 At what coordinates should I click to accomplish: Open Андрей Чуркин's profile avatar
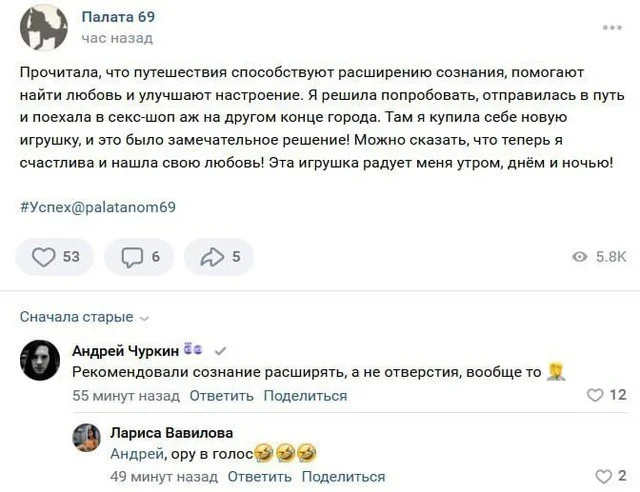click(41, 360)
